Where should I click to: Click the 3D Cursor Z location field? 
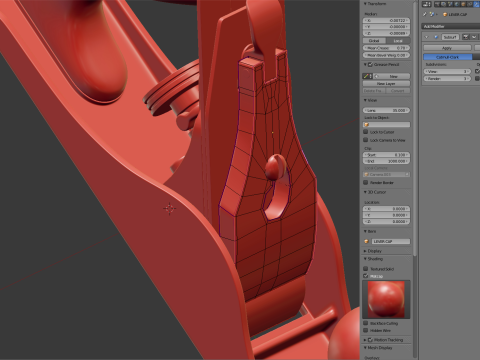(x=386, y=222)
